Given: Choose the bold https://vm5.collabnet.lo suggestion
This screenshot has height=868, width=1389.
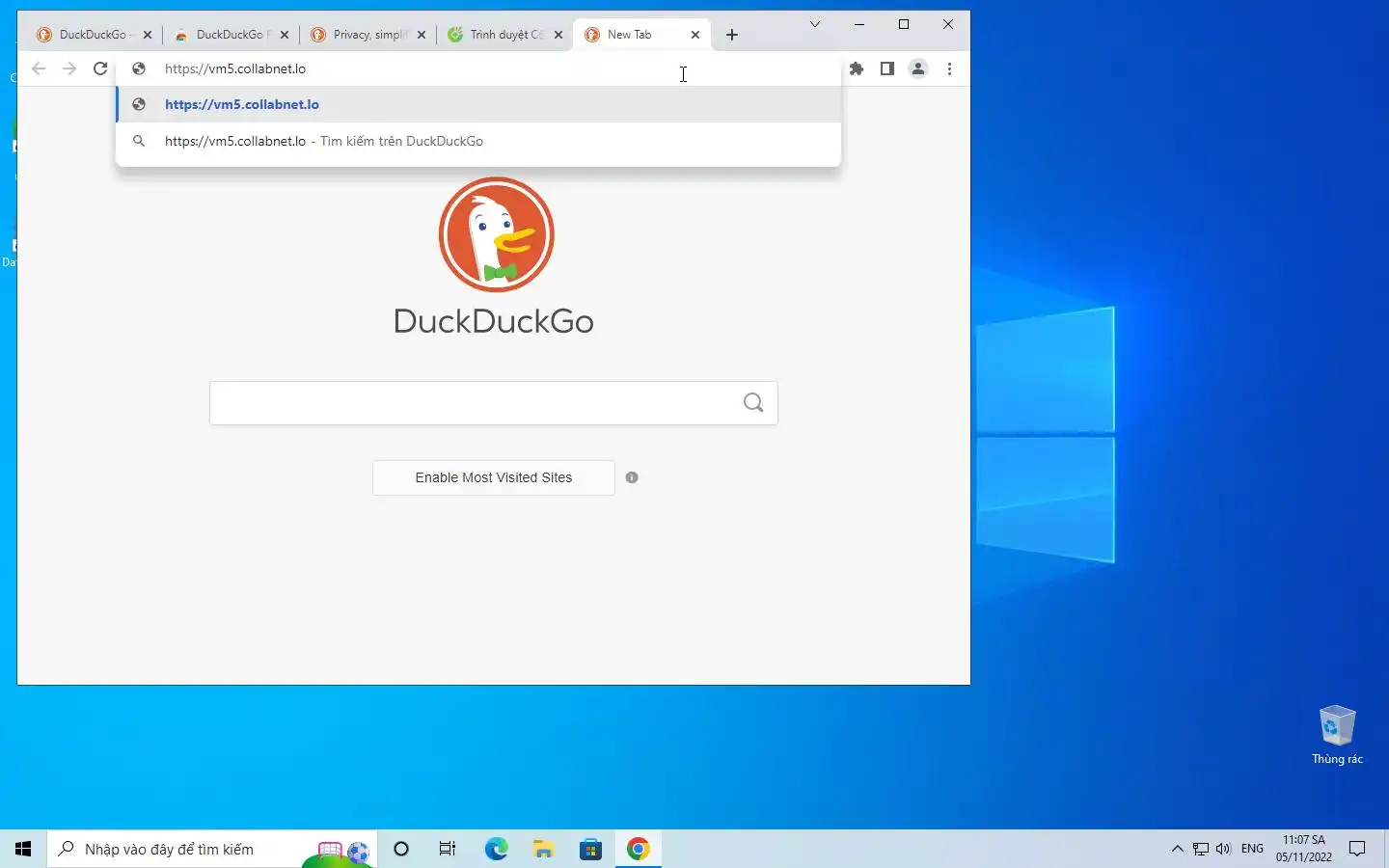Looking at the screenshot, I should click(x=478, y=104).
